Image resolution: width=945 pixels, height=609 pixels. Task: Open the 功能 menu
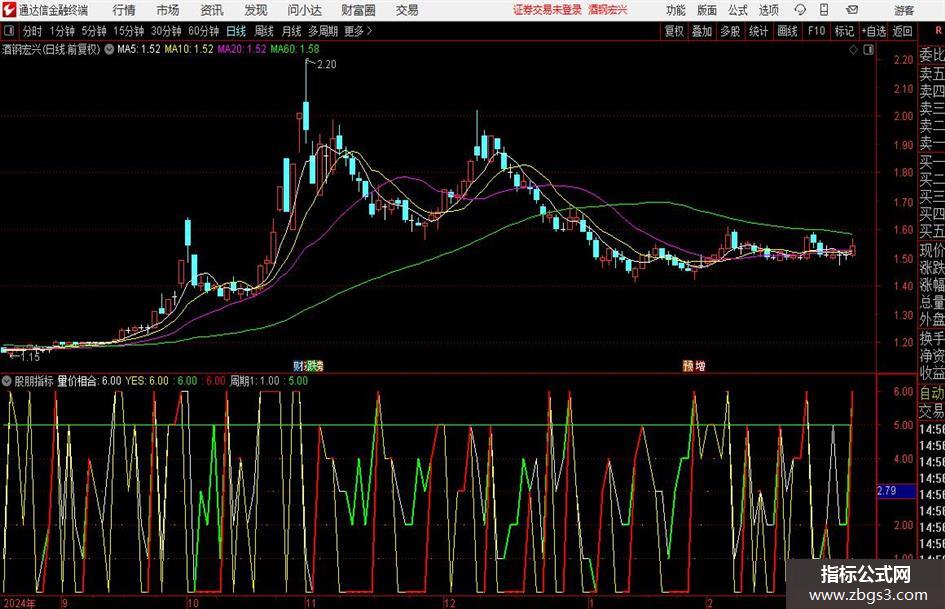676,10
